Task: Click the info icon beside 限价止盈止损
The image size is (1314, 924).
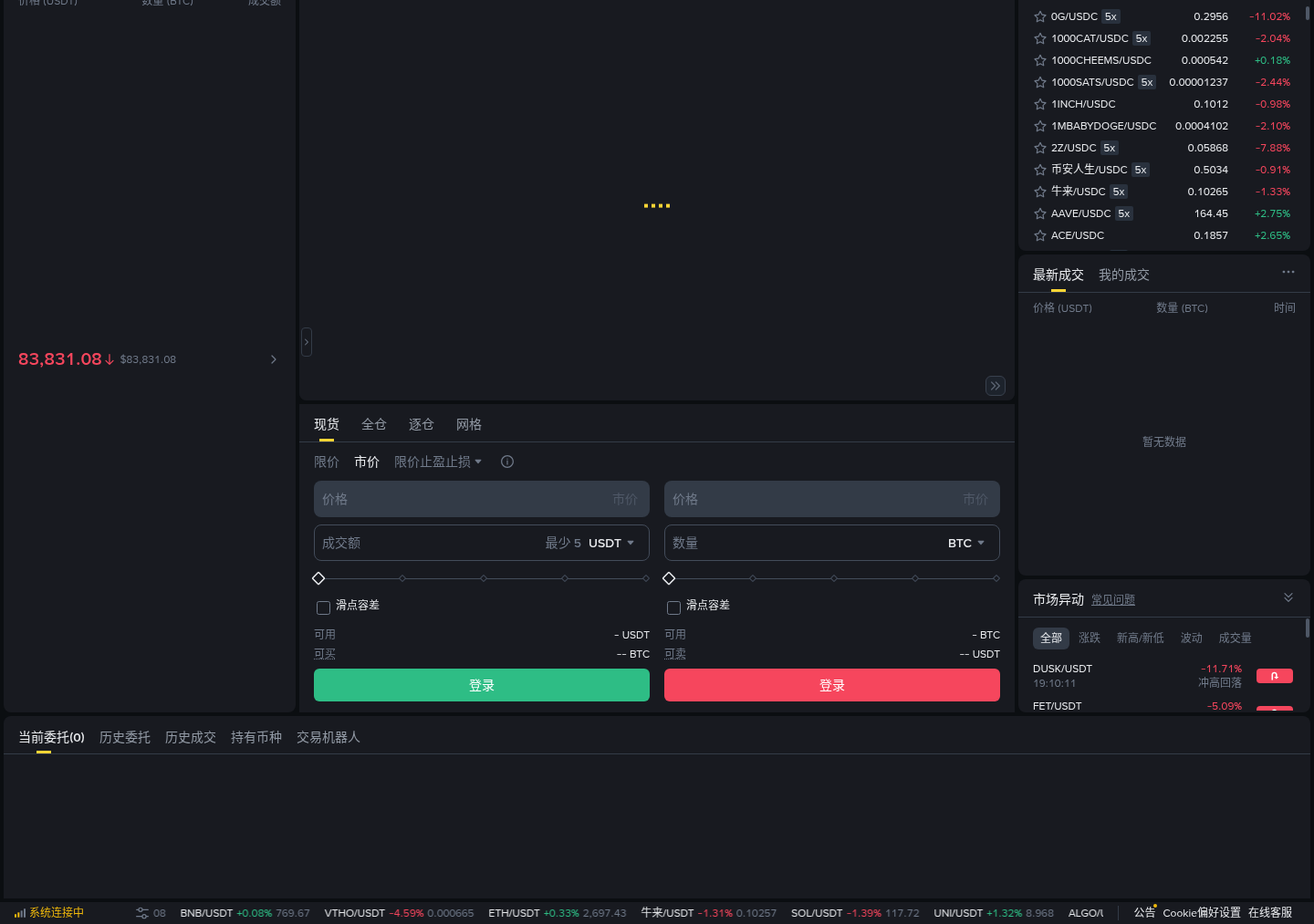Action: 507,462
